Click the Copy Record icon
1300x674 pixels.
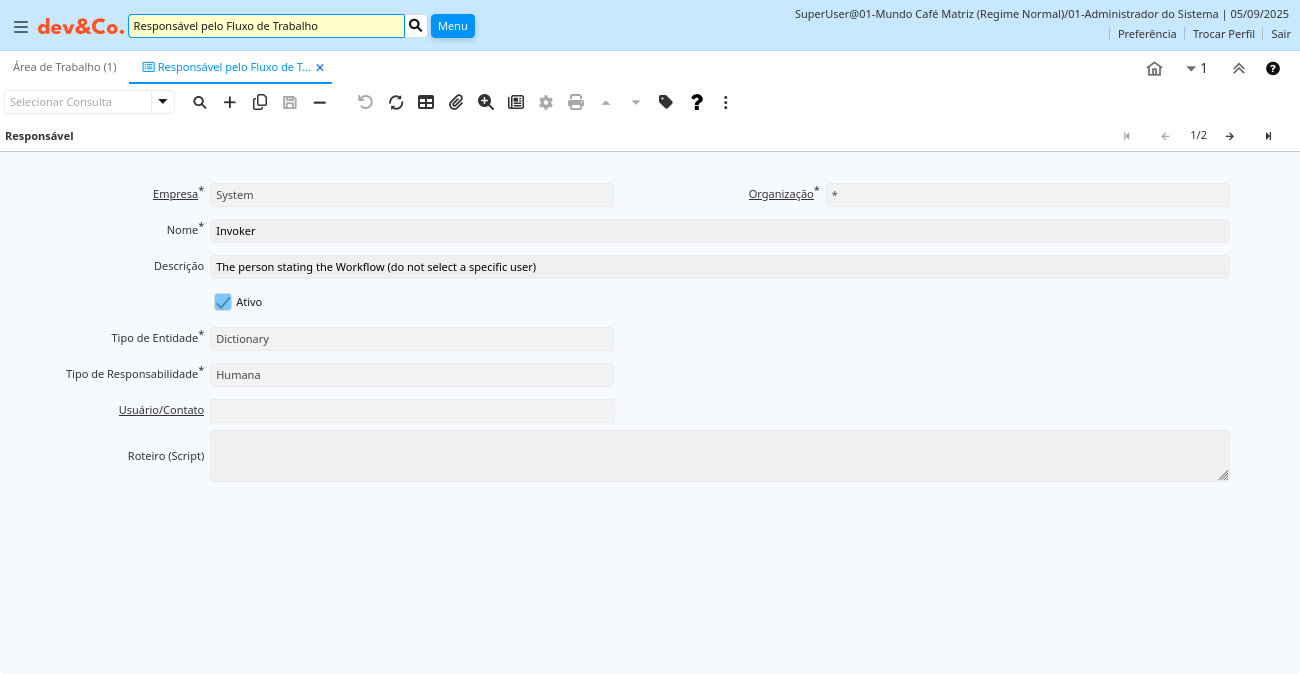[x=260, y=102]
